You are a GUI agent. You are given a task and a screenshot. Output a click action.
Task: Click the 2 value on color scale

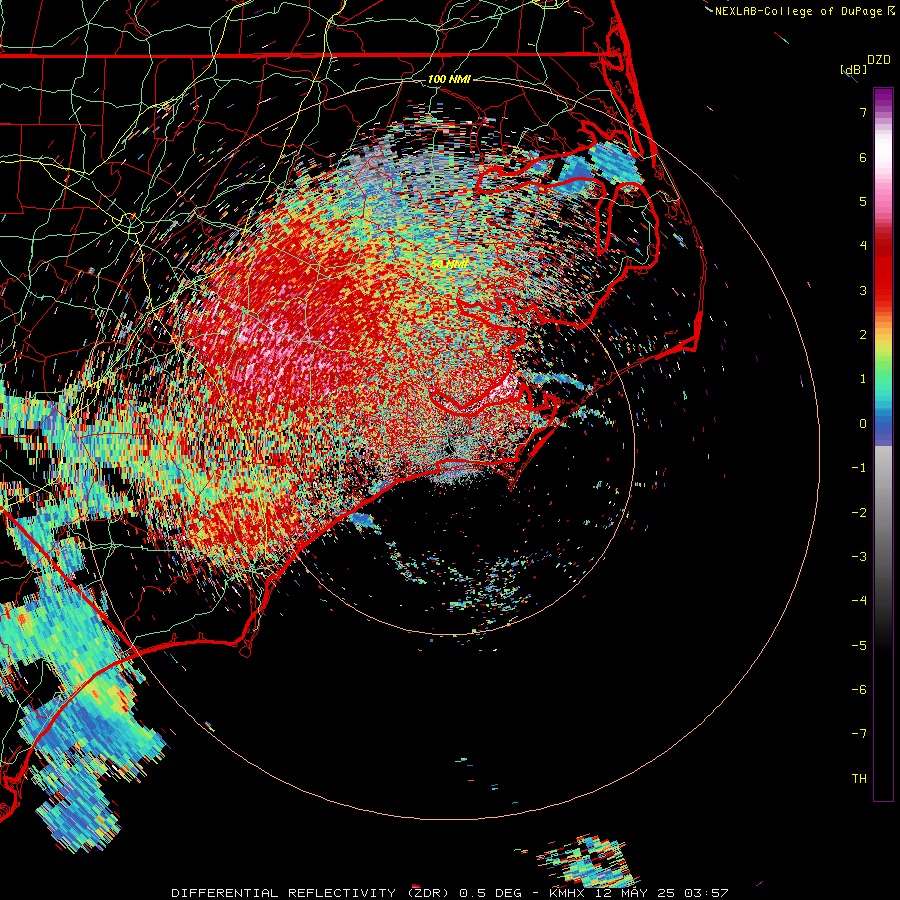863,335
